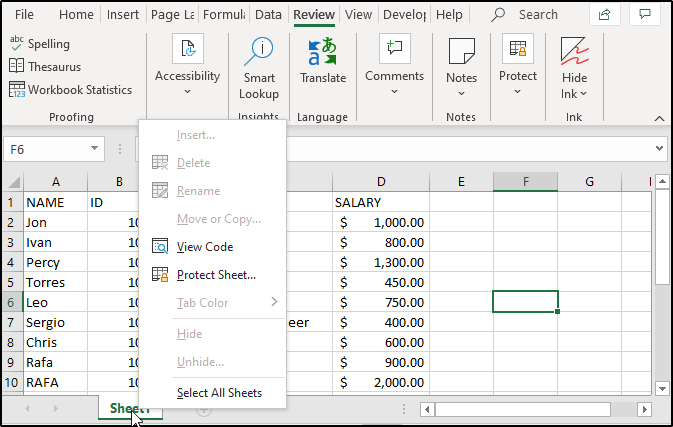The height and width of the screenshot is (427, 673).
Task: Switch to the Data tab
Action: point(268,15)
